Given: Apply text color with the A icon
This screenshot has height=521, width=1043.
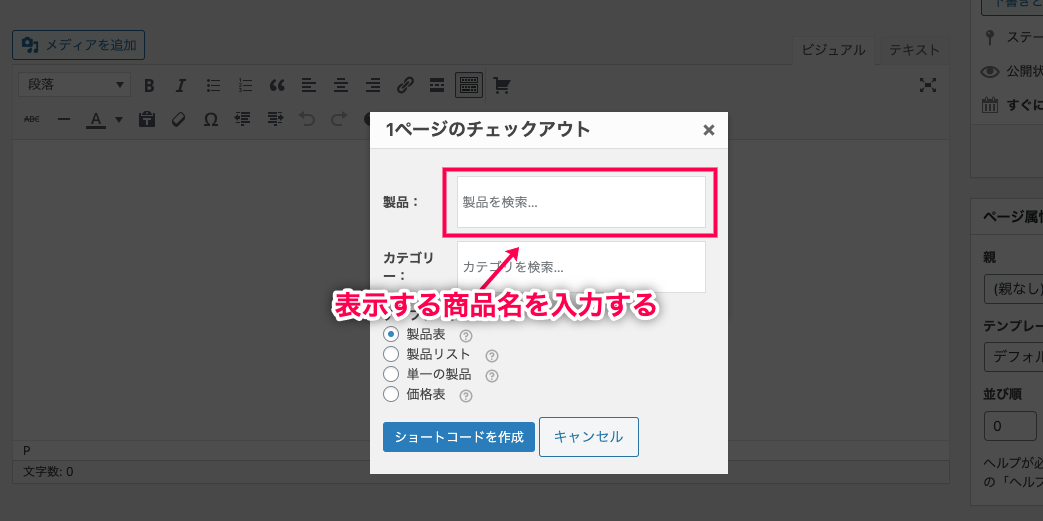Looking at the screenshot, I should (x=96, y=120).
